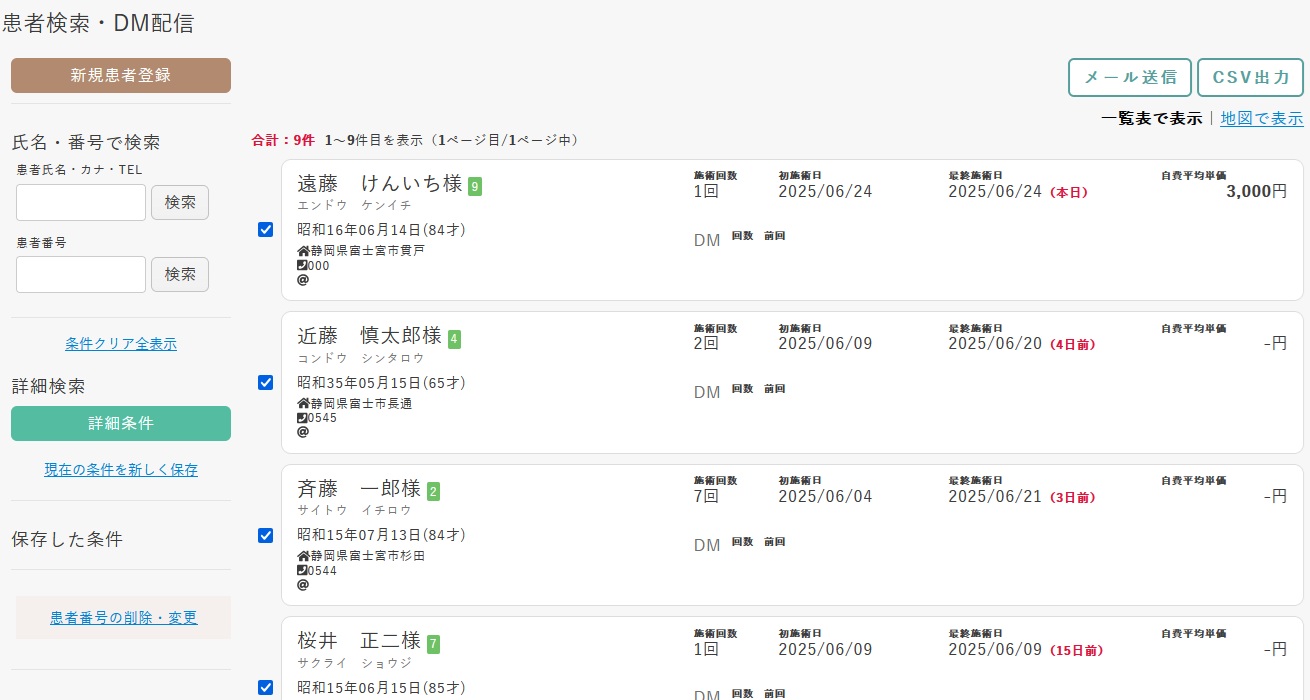This screenshot has width=1310, height=700.
Task: Click the 合計：9件 total count
Action: point(283,140)
